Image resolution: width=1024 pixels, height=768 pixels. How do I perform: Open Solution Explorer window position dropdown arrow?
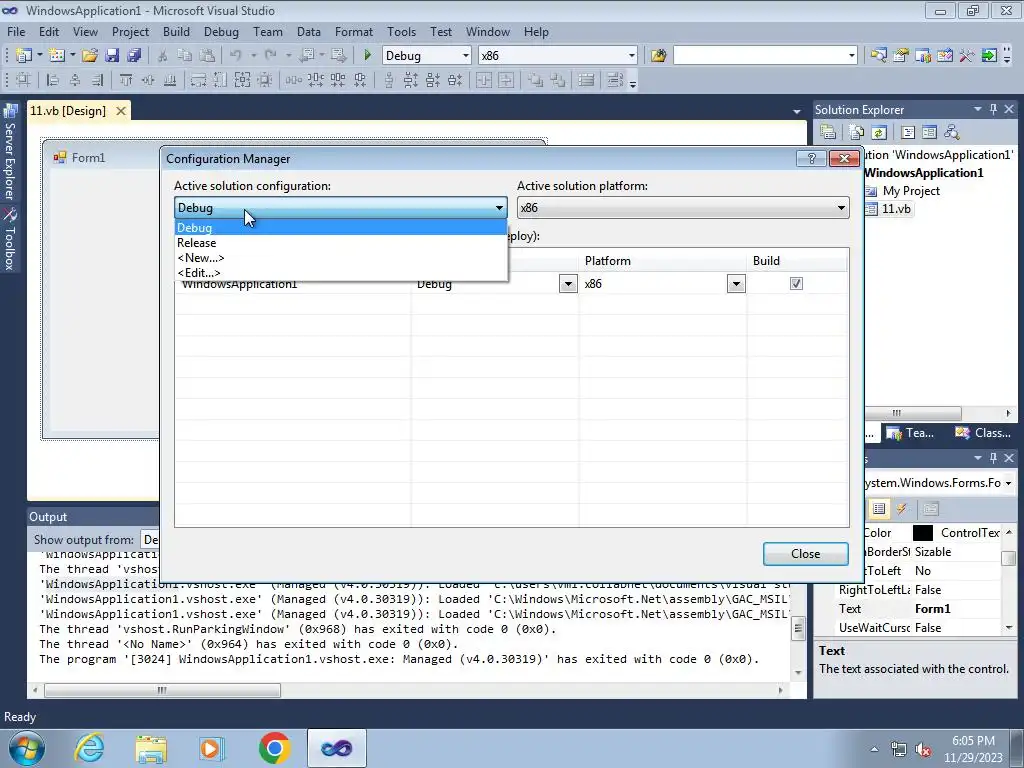[978, 110]
